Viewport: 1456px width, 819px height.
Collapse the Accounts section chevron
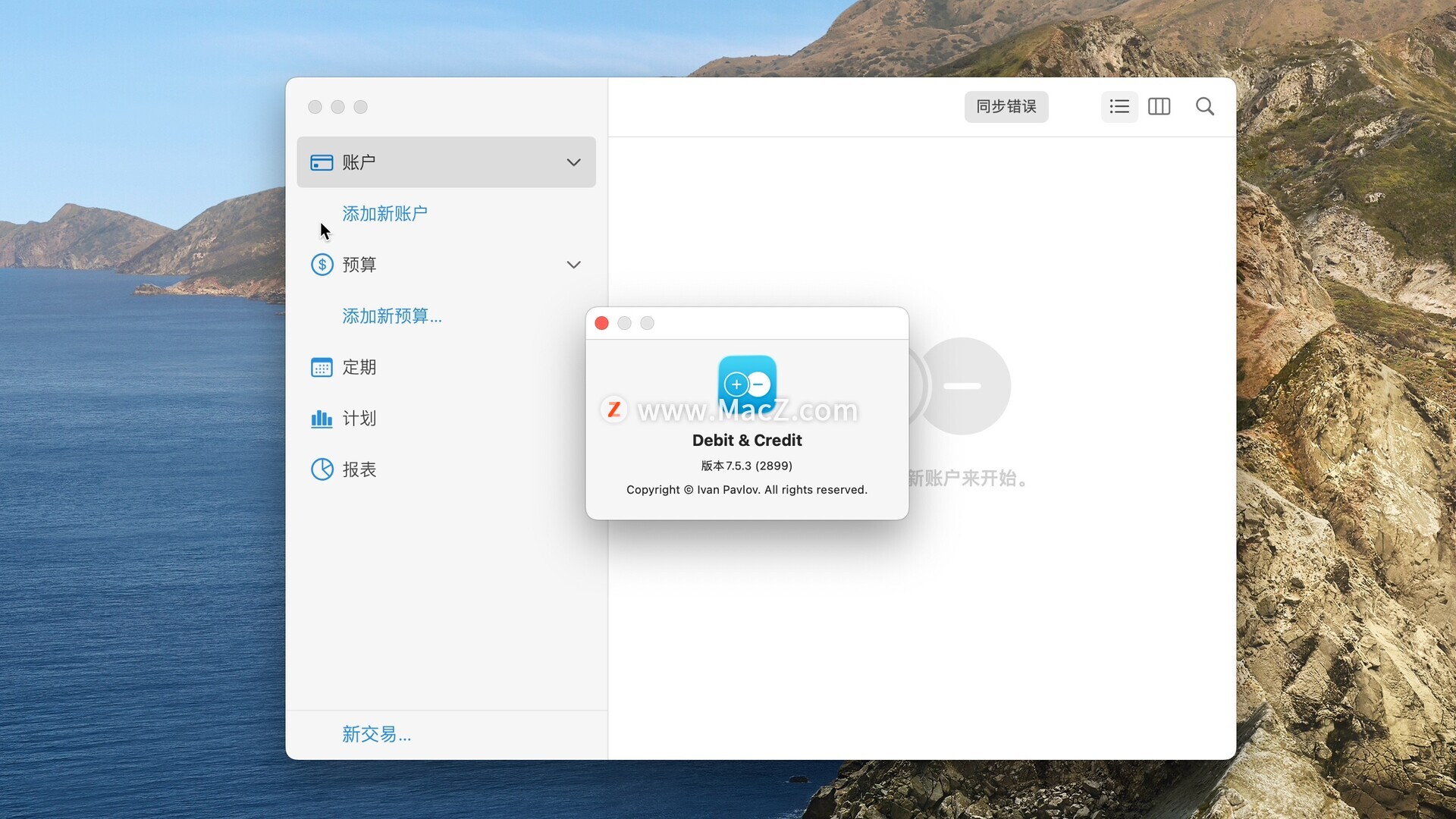[x=573, y=162]
